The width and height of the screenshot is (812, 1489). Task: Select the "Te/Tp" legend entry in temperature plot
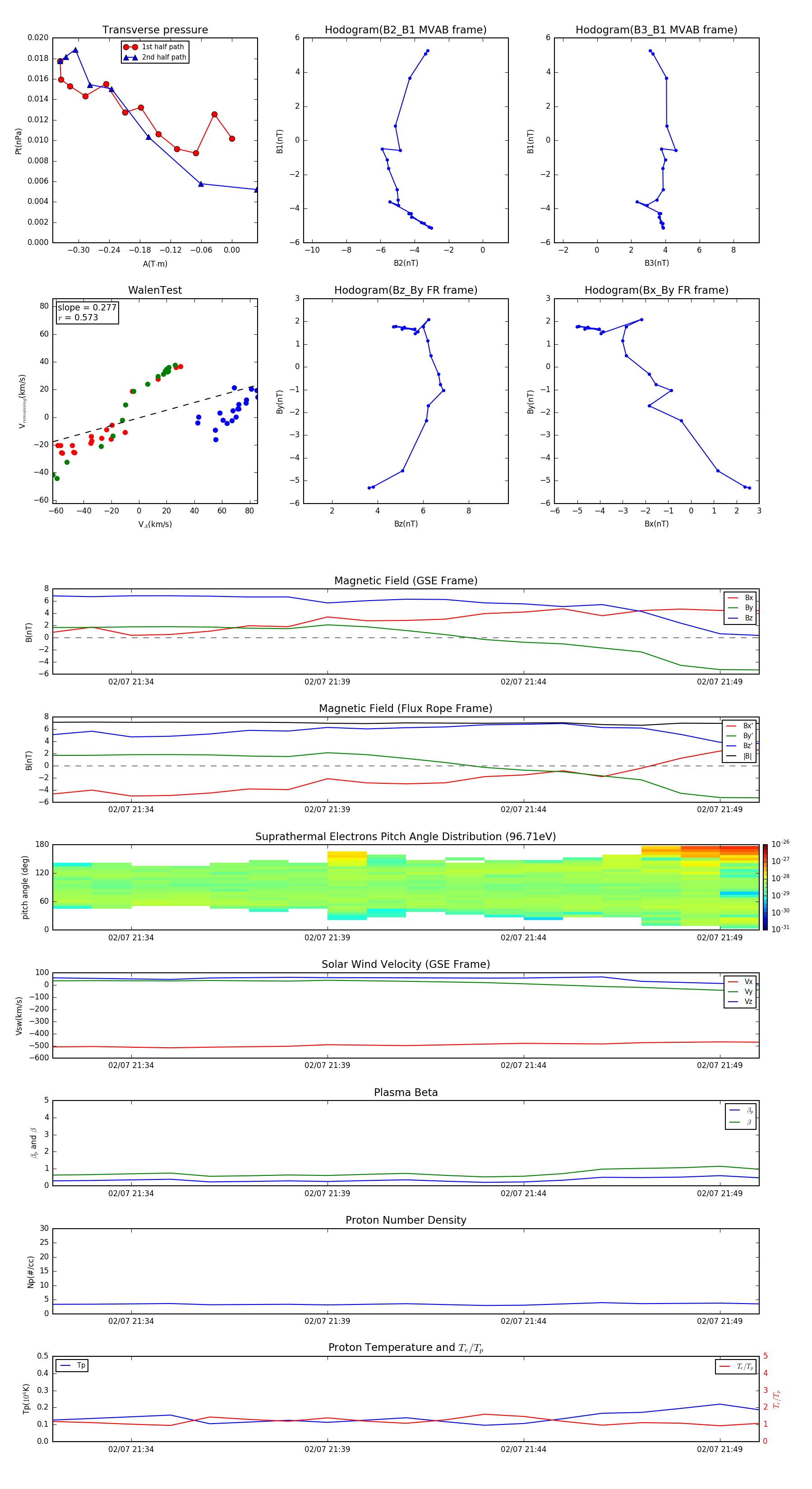[x=736, y=1366]
